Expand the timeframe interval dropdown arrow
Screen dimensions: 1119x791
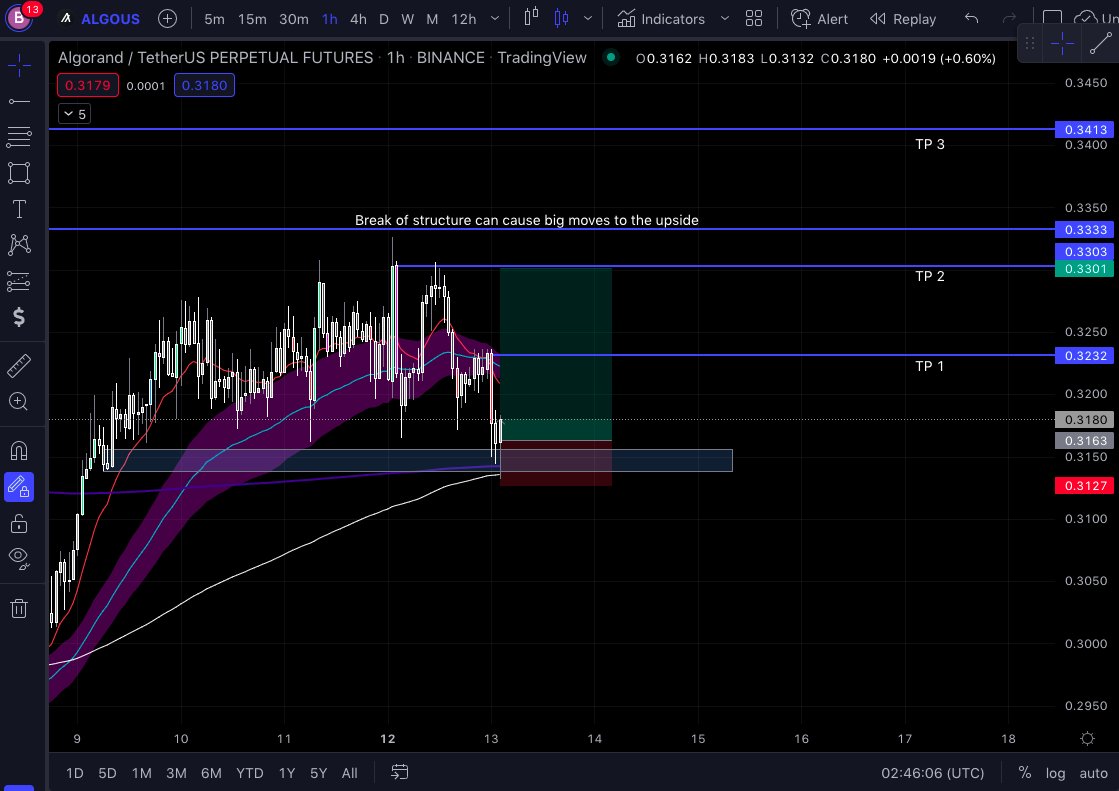495,19
